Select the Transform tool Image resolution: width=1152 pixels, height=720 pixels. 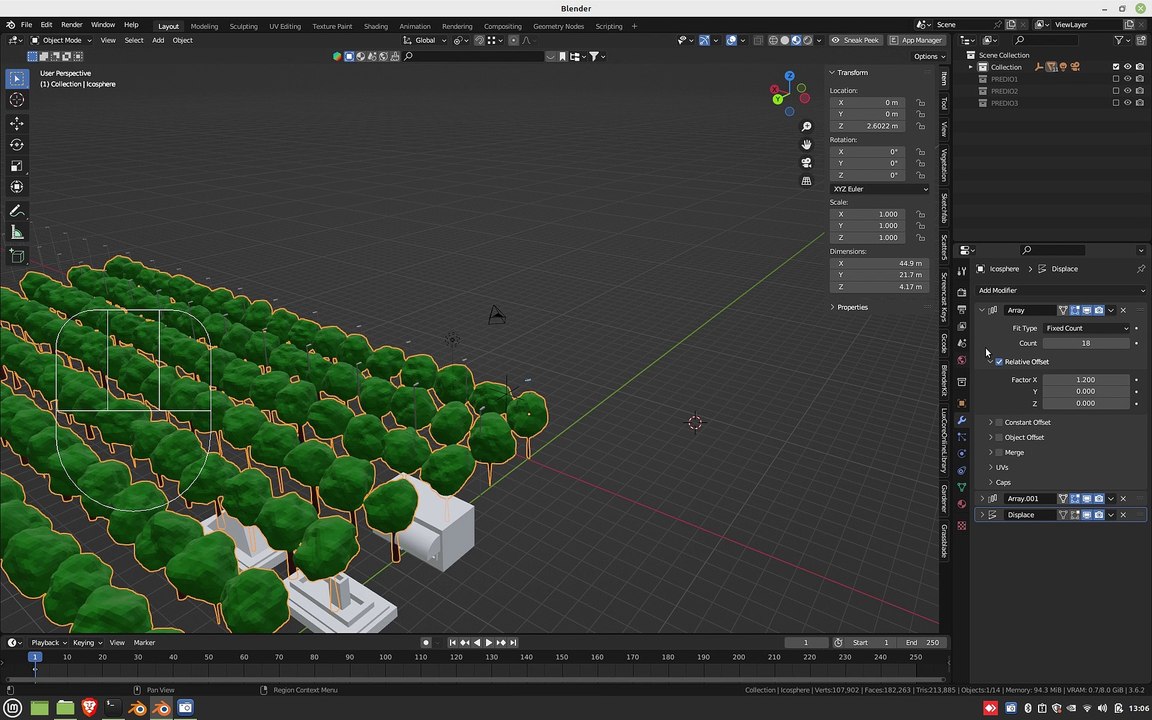point(17,187)
